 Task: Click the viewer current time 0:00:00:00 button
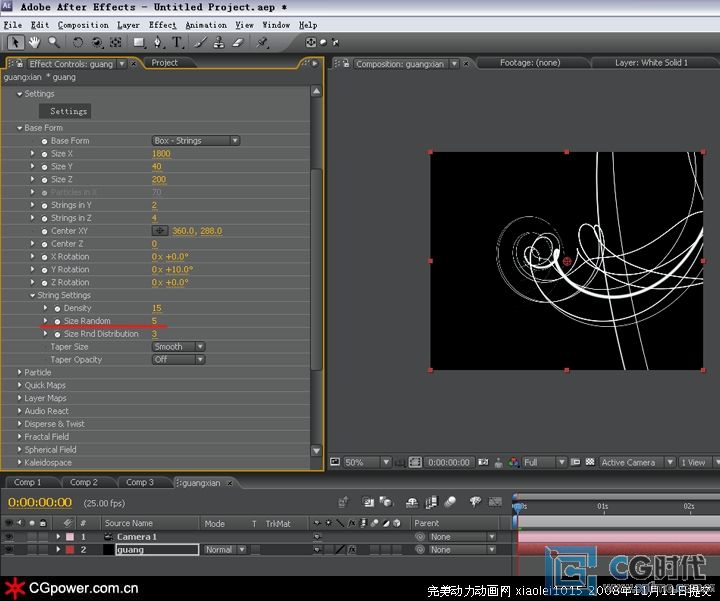pos(449,462)
